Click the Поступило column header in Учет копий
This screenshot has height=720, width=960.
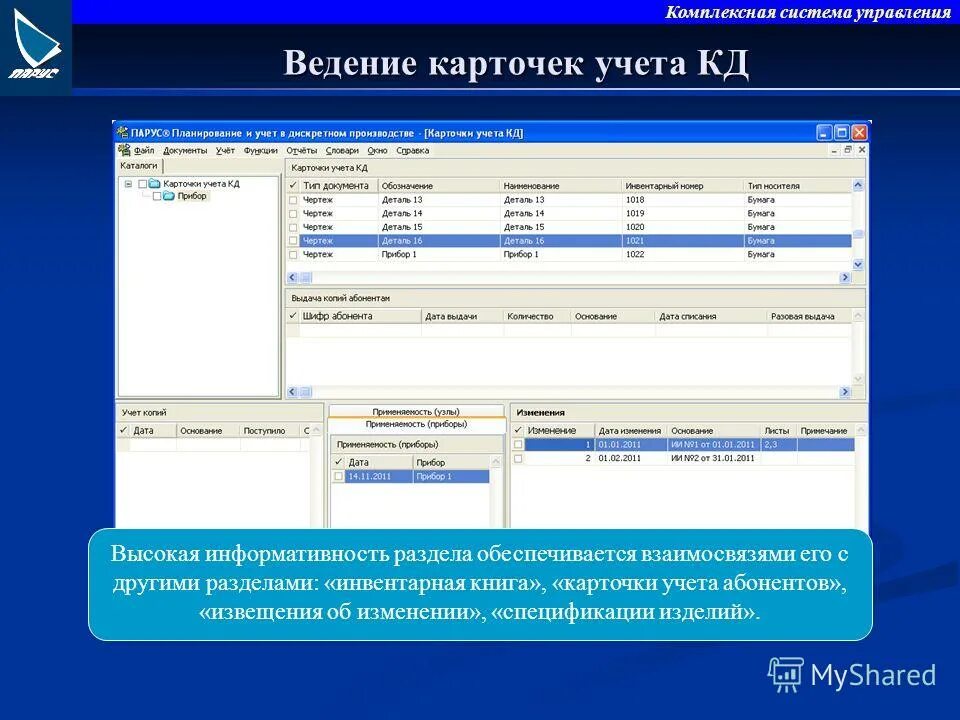point(269,431)
